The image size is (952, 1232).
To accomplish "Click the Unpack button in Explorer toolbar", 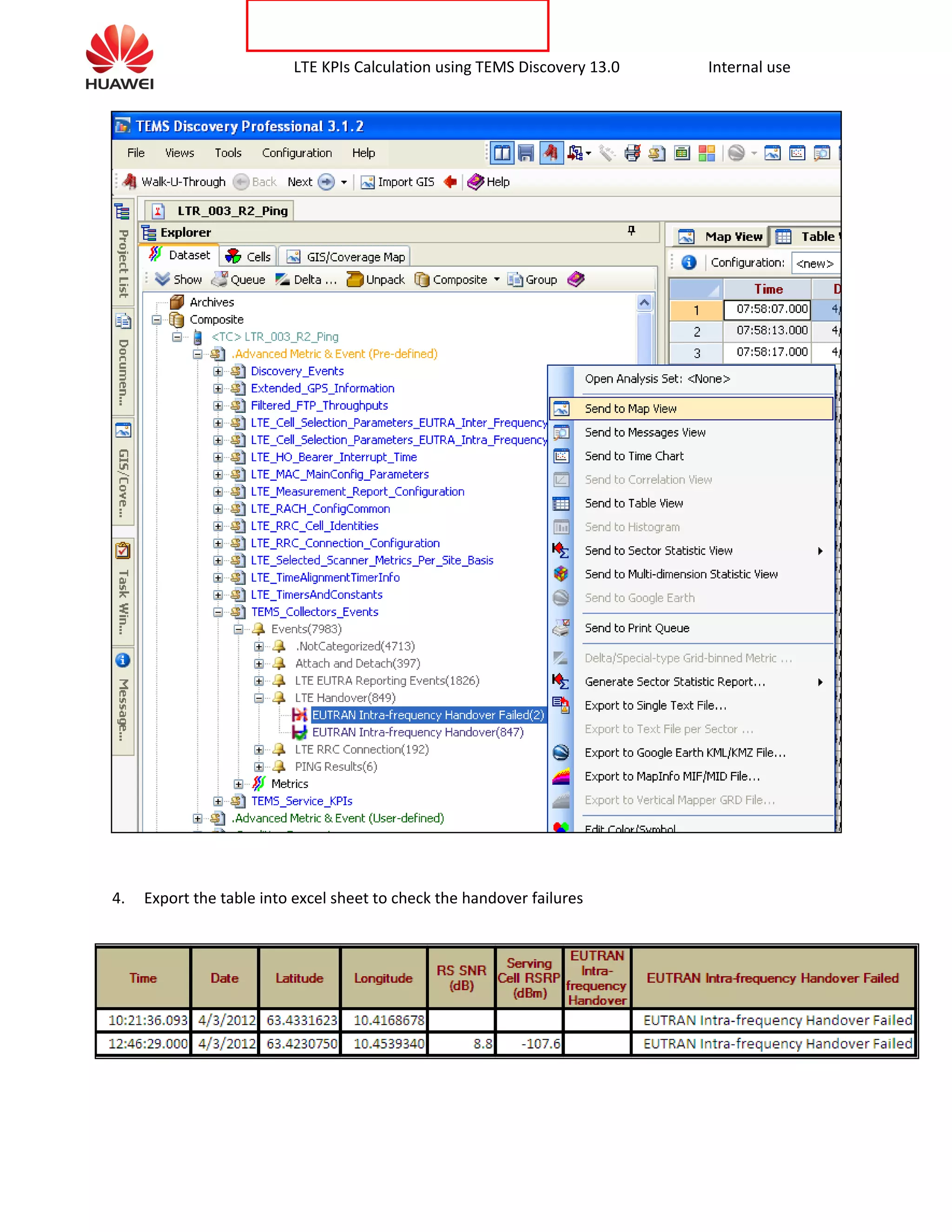I will (376, 279).
